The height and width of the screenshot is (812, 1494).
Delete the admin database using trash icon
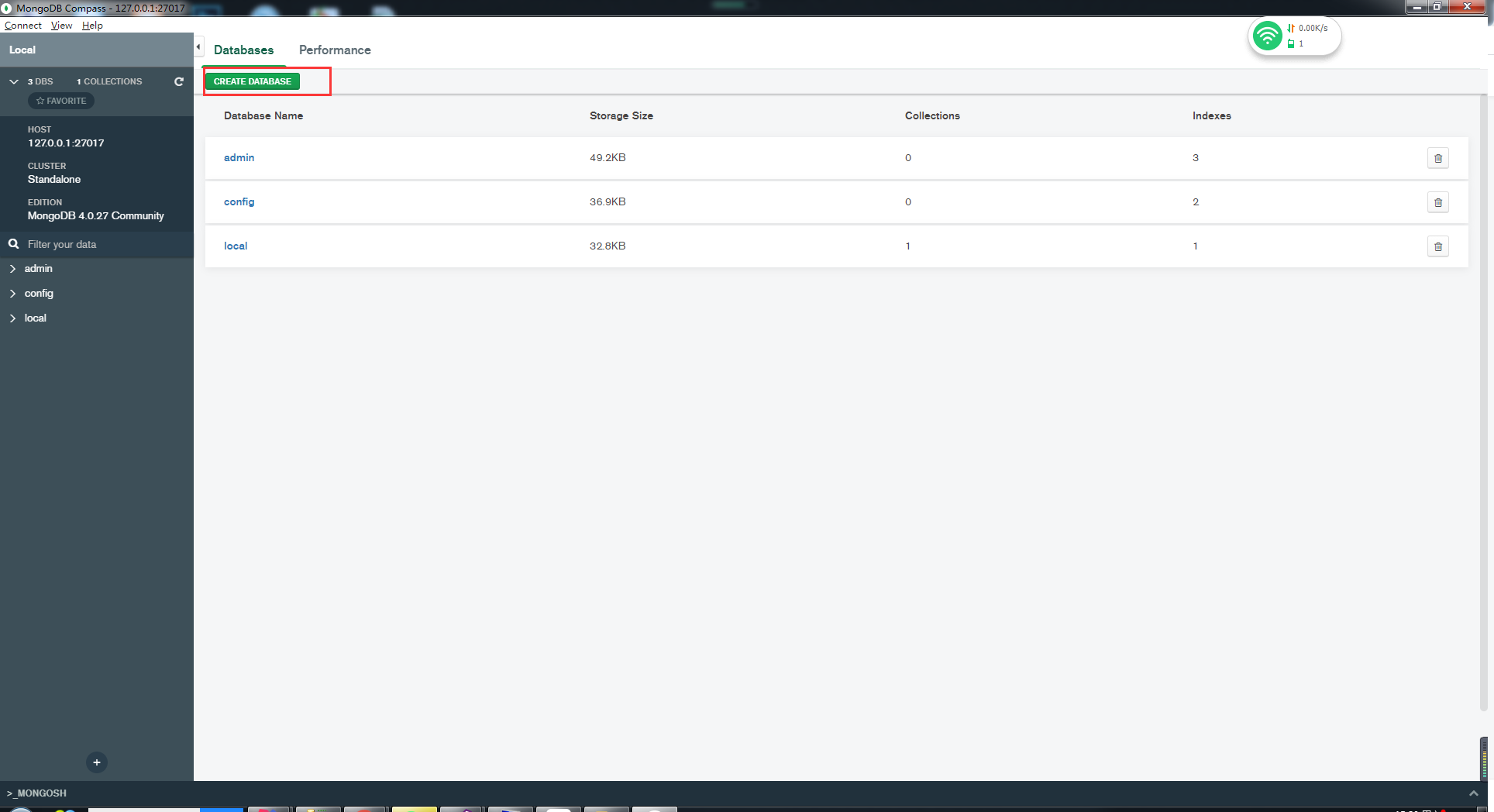coord(1438,158)
